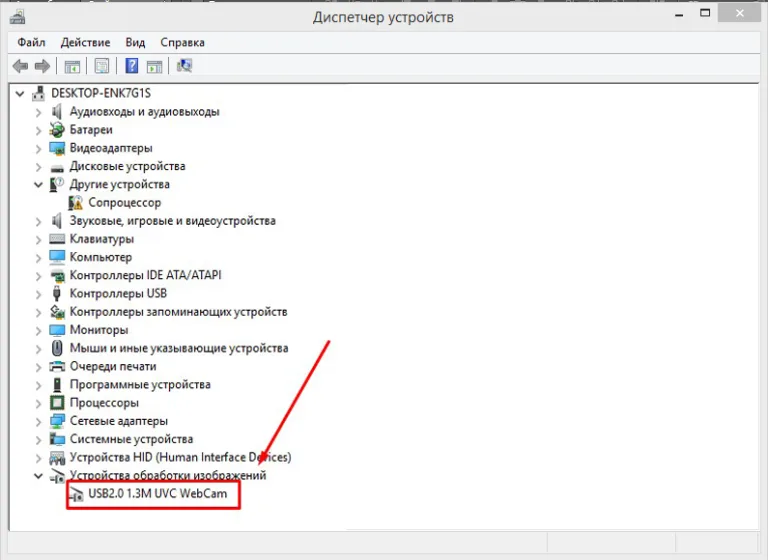The width and height of the screenshot is (768, 560).
Task: Select Программные устройства category
Action: (x=140, y=385)
